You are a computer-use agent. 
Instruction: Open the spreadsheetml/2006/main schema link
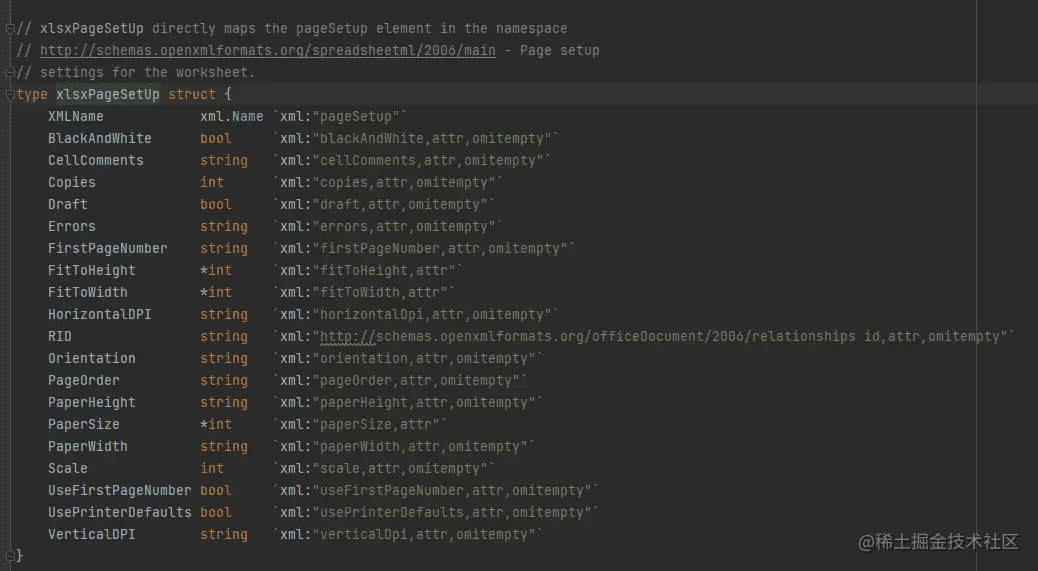click(268, 50)
